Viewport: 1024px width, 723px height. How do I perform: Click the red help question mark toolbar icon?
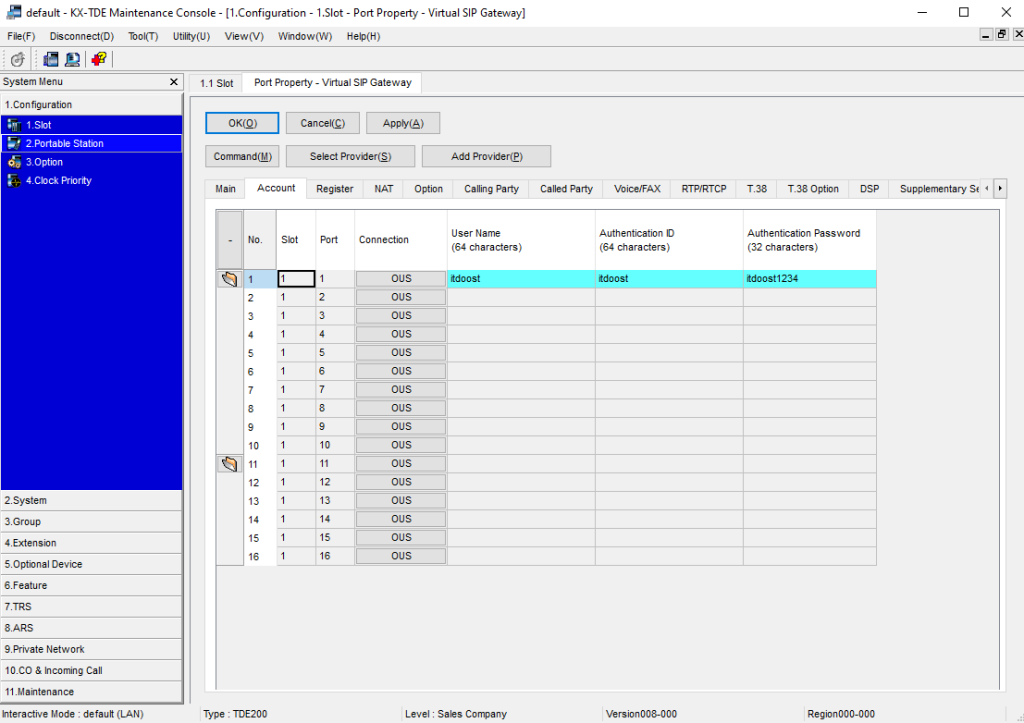coord(99,59)
